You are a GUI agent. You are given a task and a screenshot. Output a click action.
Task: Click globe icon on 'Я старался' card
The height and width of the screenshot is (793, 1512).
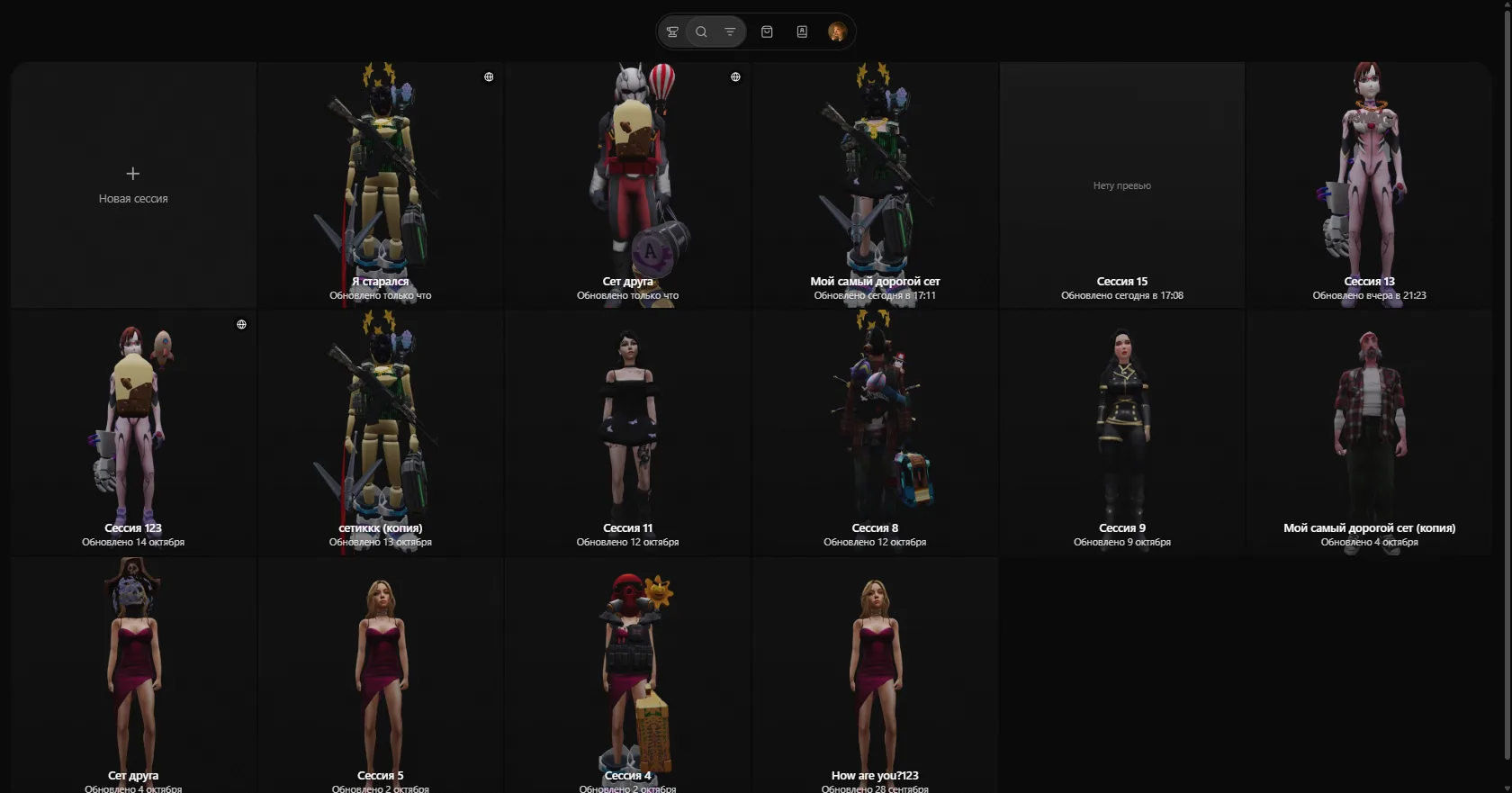point(489,77)
